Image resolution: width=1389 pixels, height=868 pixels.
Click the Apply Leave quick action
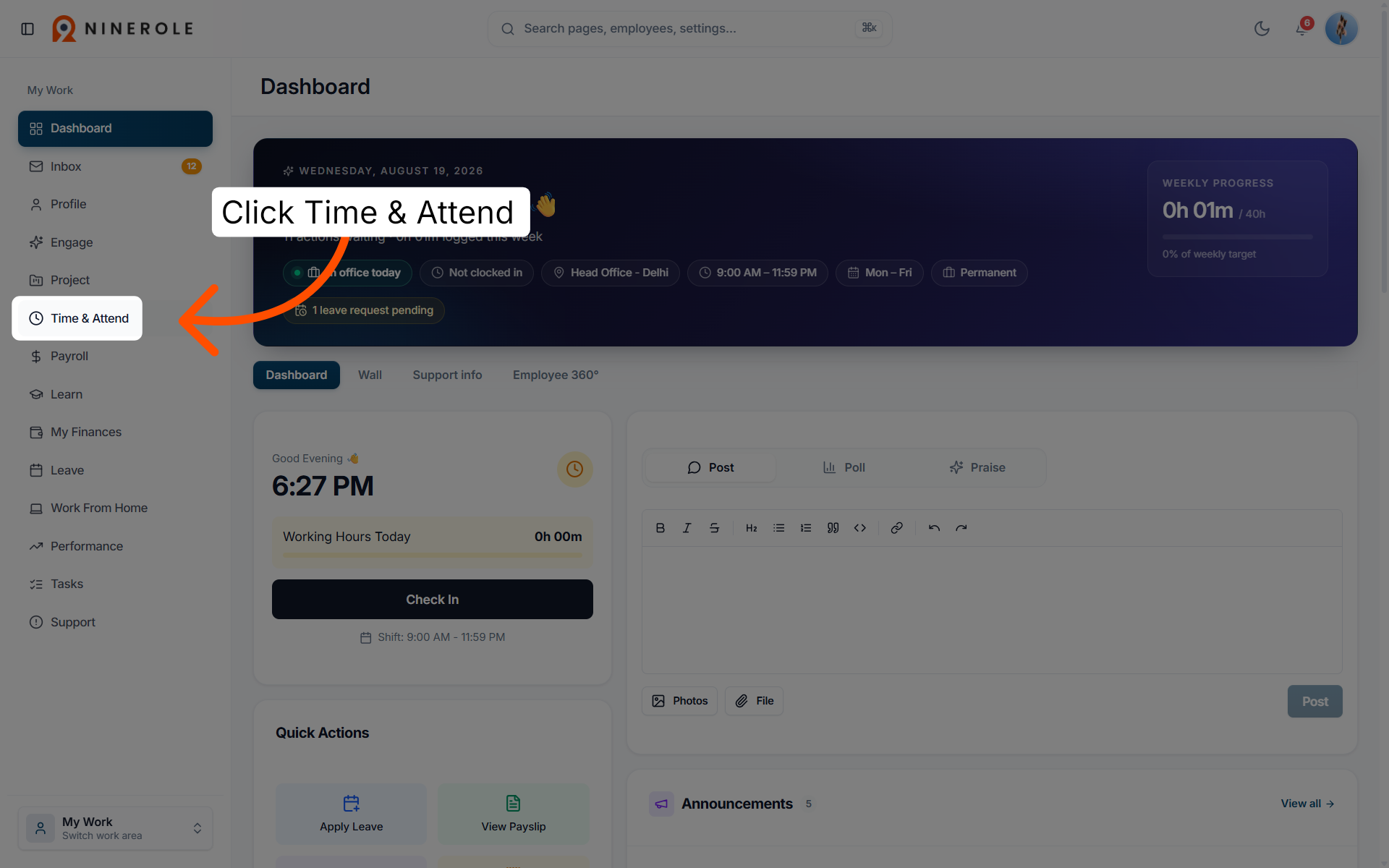click(352, 814)
